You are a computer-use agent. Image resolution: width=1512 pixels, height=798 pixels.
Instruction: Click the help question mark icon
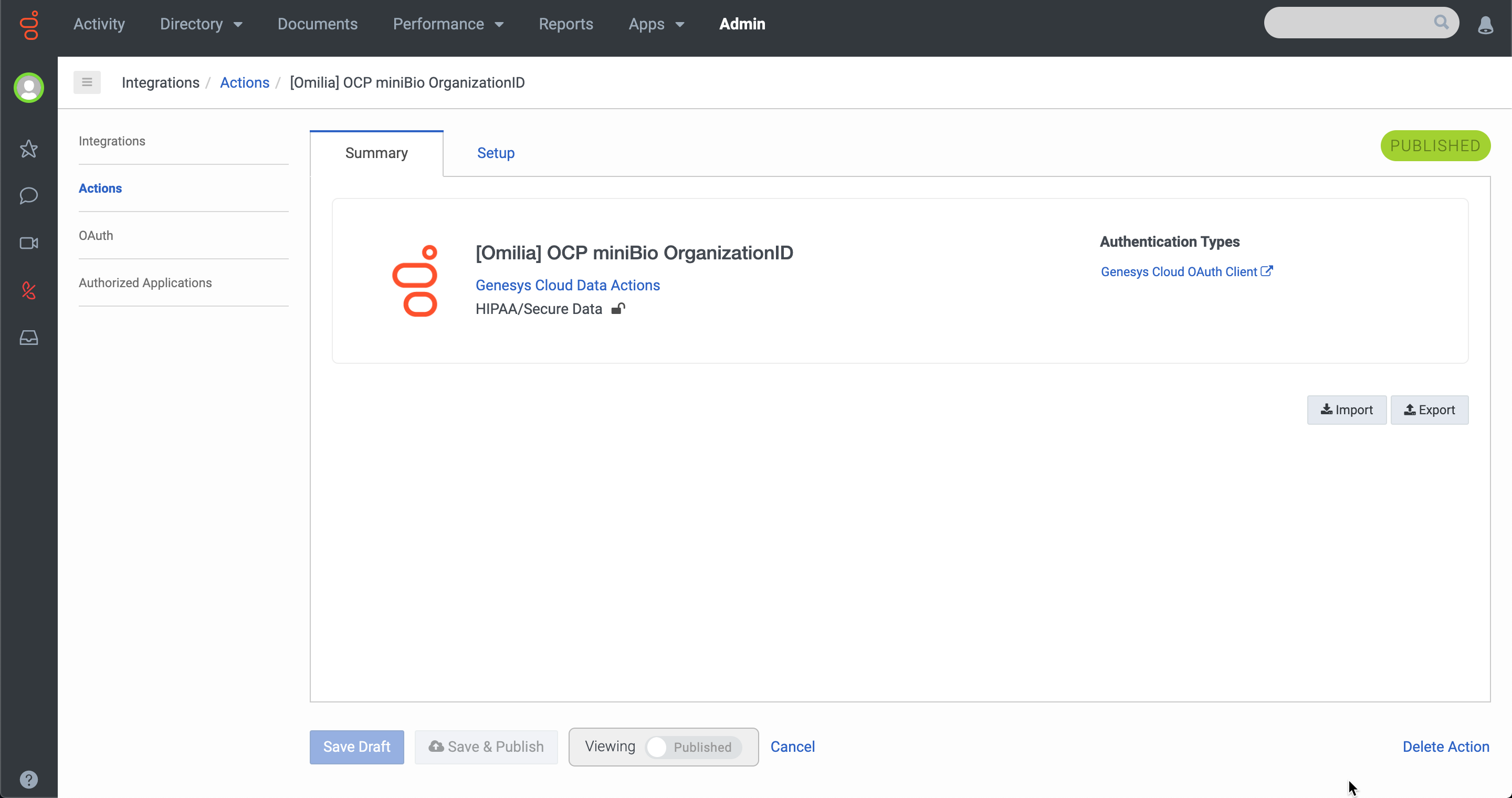click(29, 779)
